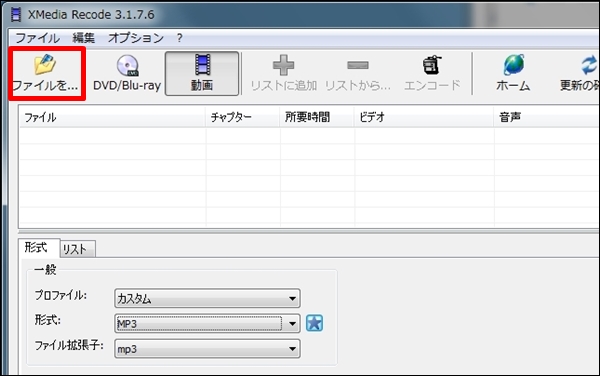Click the ファイル拡張子: label
The height and width of the screenshot is (376, 600).
(69, 345)
